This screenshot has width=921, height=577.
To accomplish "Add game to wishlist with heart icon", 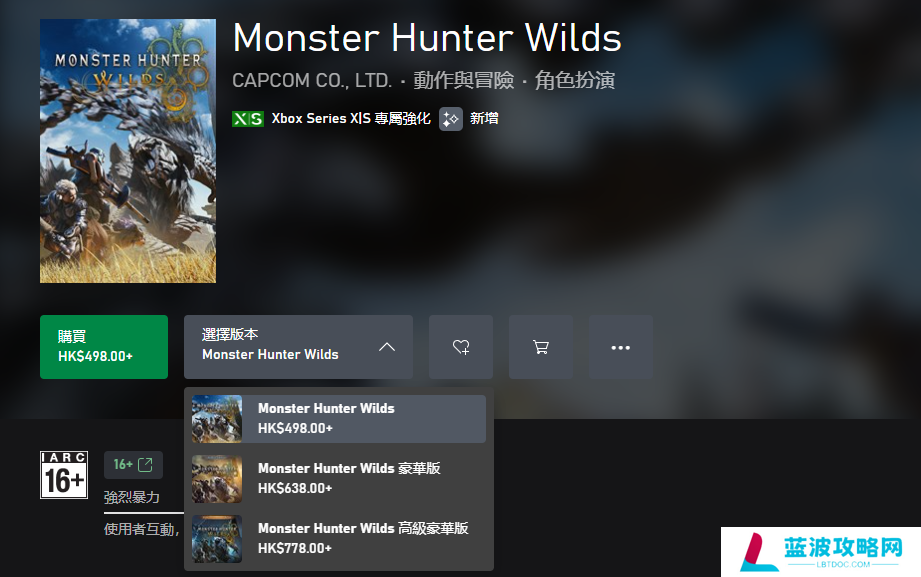I will [x=460, y=347].
